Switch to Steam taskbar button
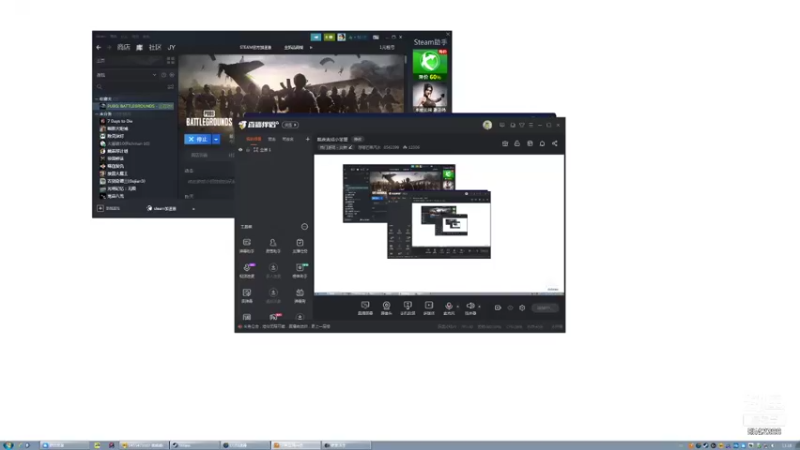The height and width of the screenshot is (450, 800). click(194, 445)
